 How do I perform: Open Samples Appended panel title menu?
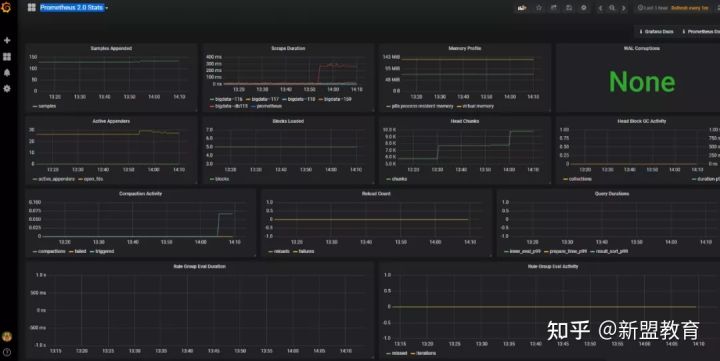[x=111, y=48]
